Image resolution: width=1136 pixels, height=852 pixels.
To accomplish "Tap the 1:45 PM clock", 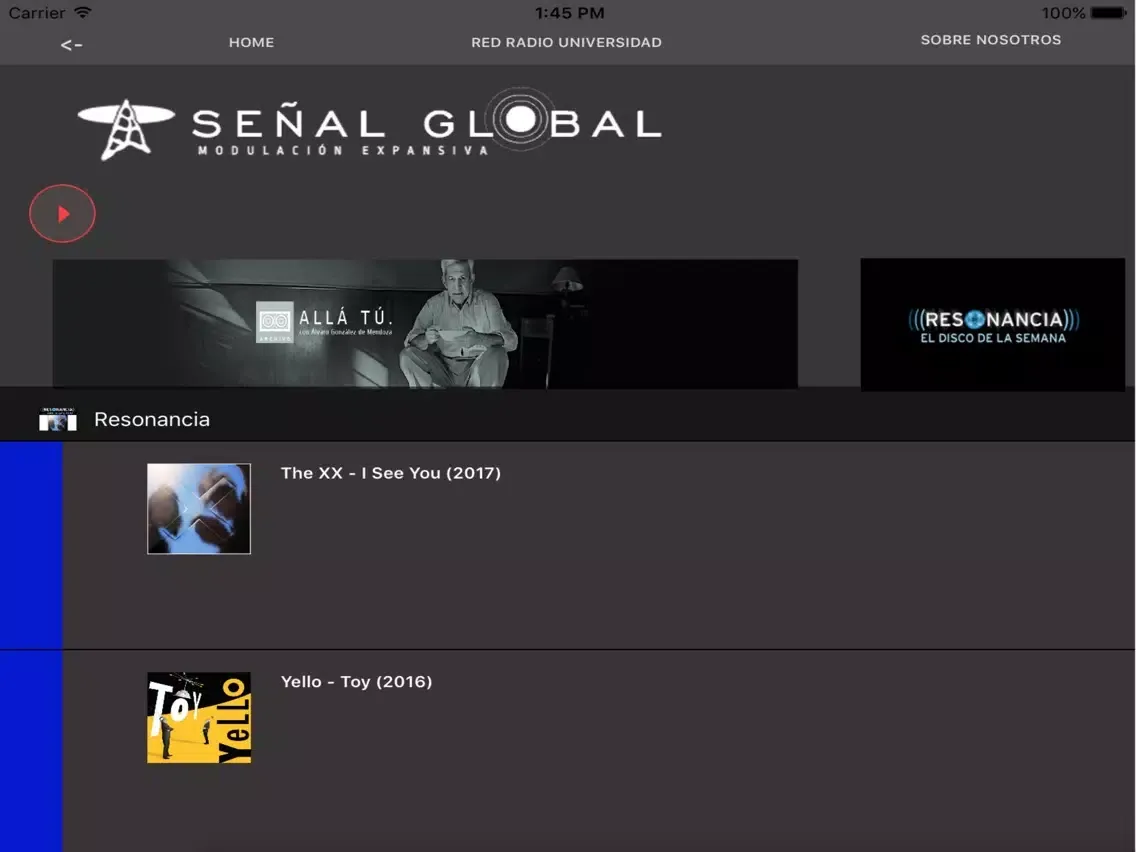I will [569, 13].
